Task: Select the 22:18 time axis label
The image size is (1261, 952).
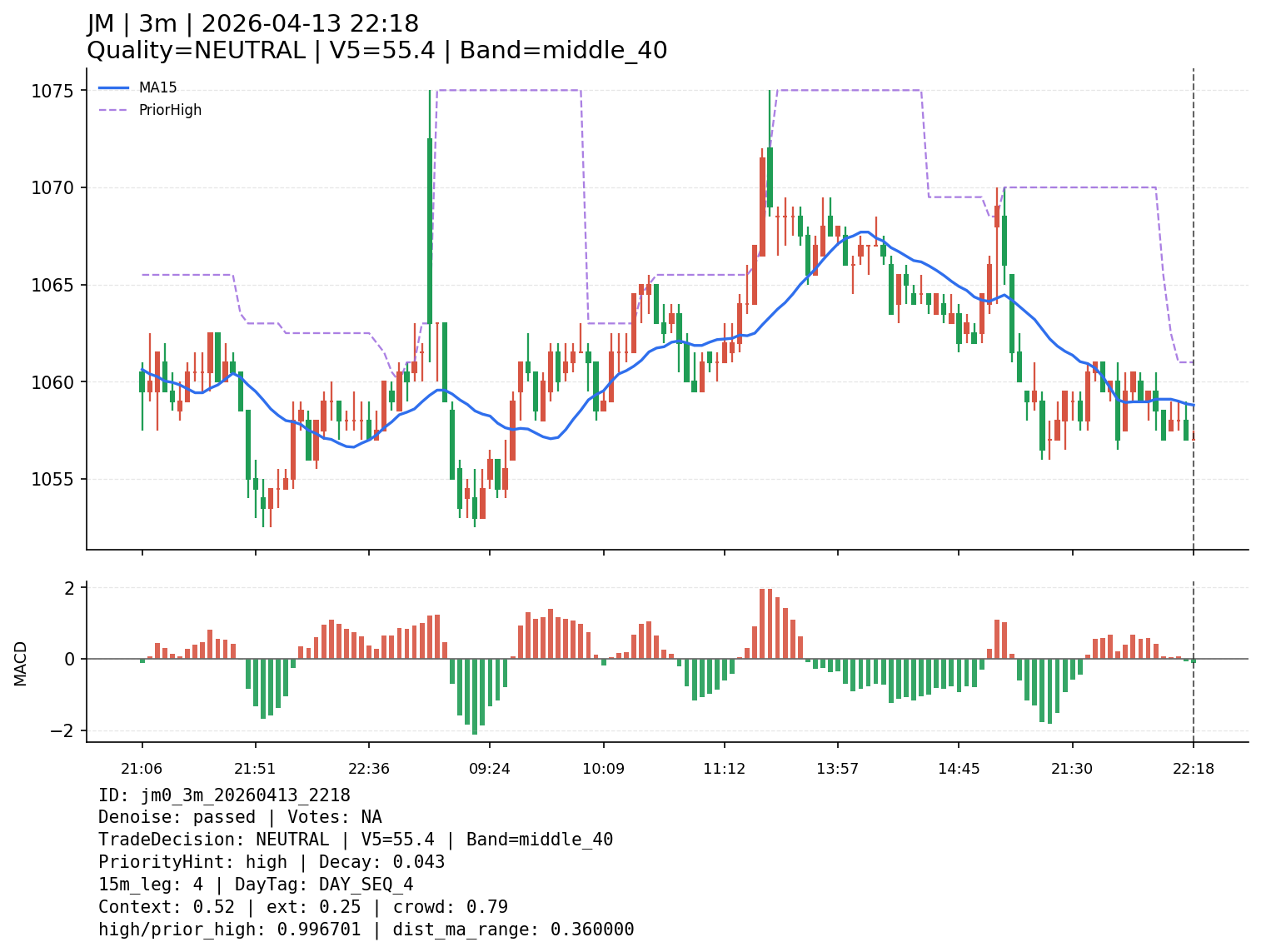Action: coord(1193,769)
